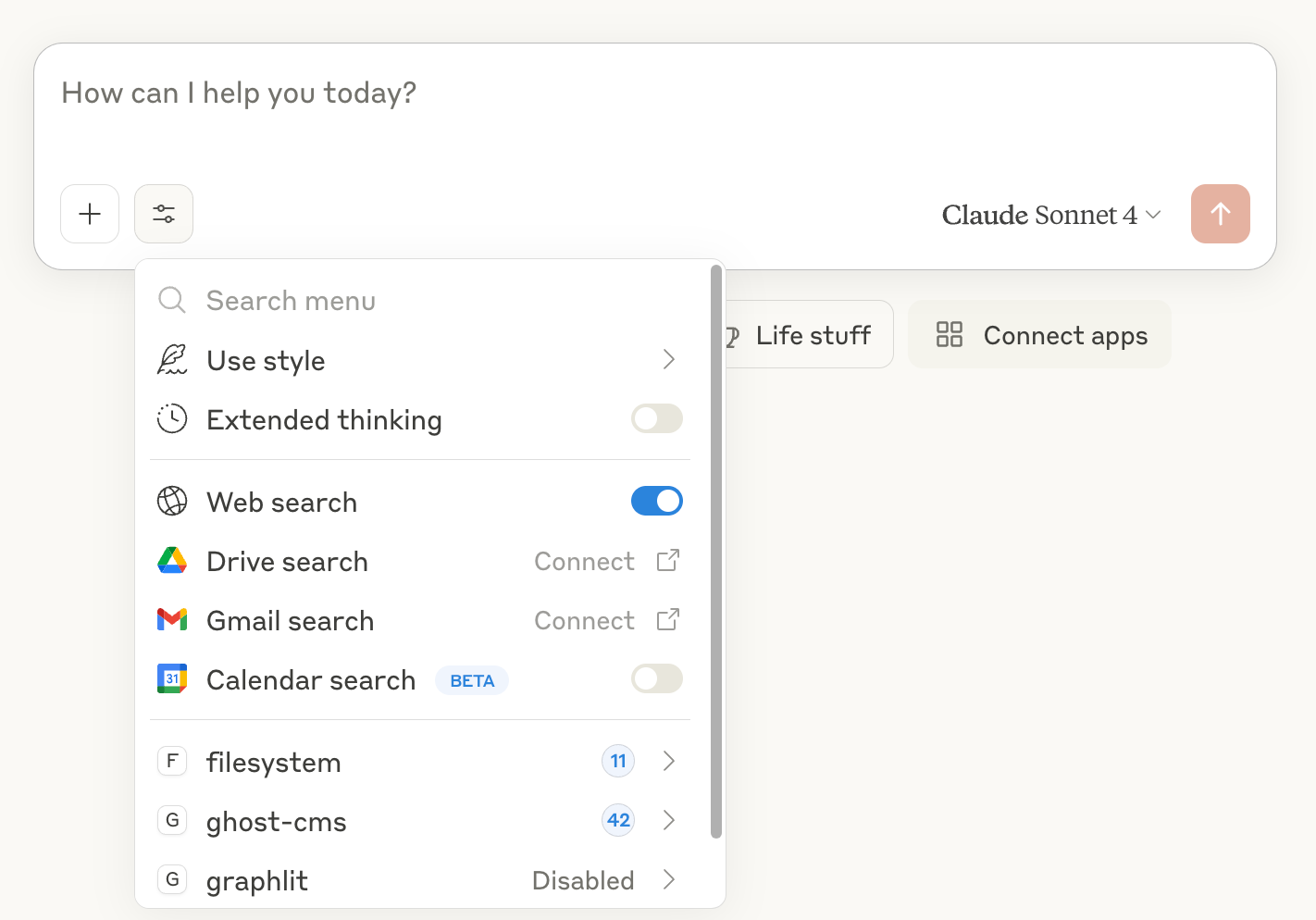Click the plus attachment button
The height and width of the screenshot is (920, 1316).
tap(90, 214)
